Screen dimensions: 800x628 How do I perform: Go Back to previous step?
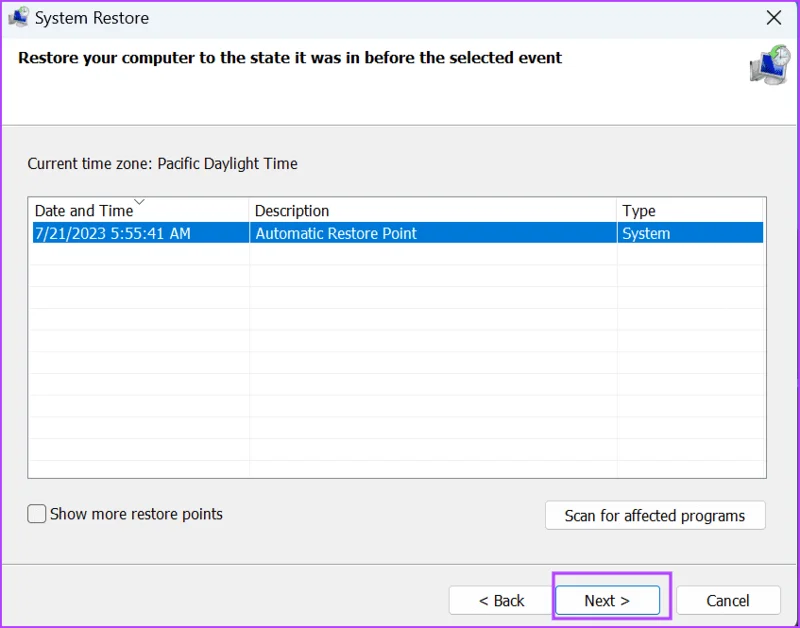pos(501,600)
